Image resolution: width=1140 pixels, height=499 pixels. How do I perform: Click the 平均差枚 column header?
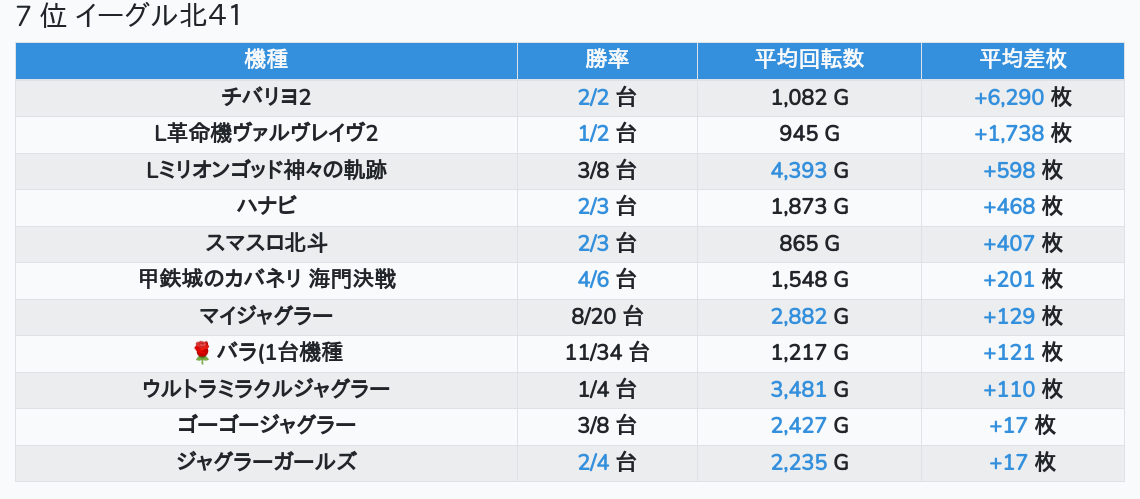1022,60
